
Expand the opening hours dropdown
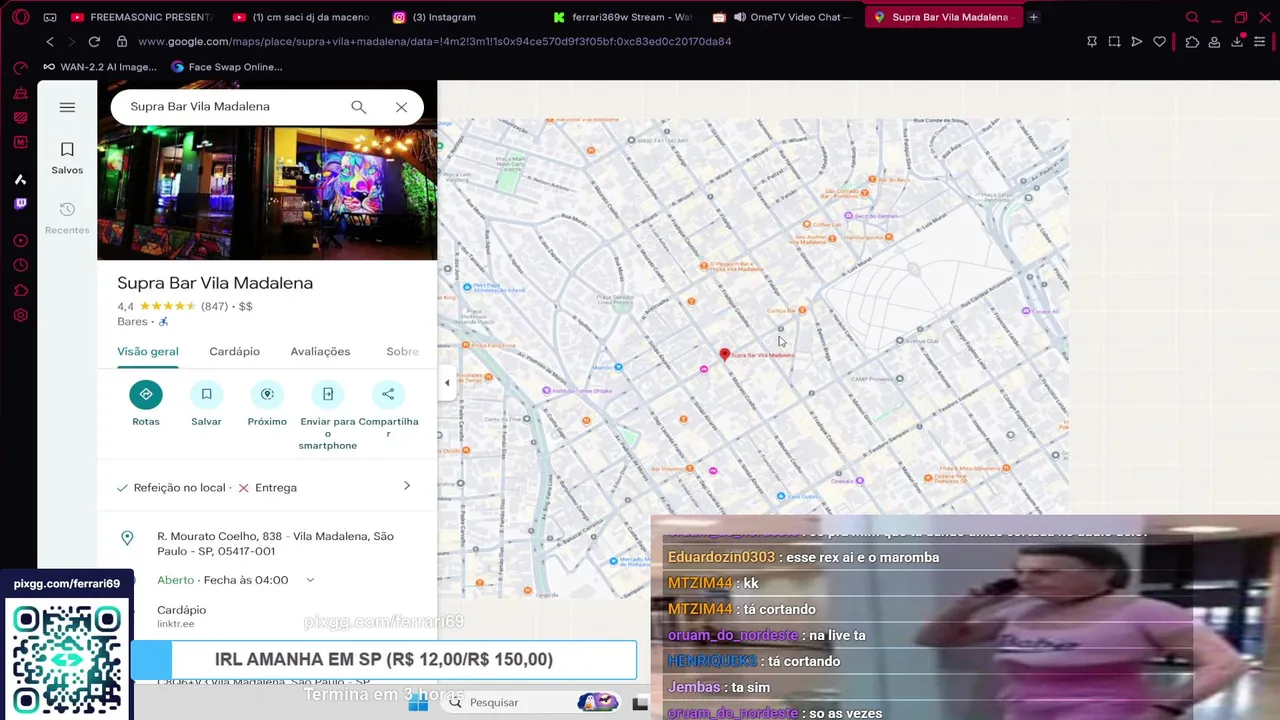(x=310, y=580)
